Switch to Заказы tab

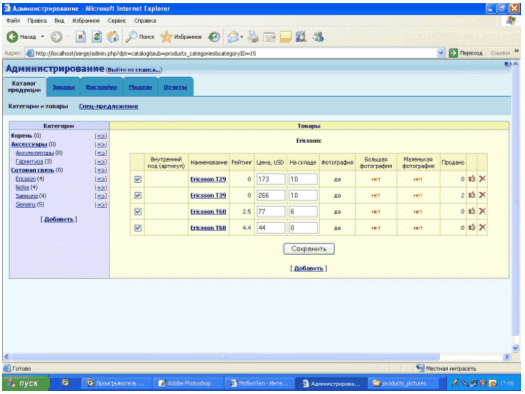[x=64, y=87]
